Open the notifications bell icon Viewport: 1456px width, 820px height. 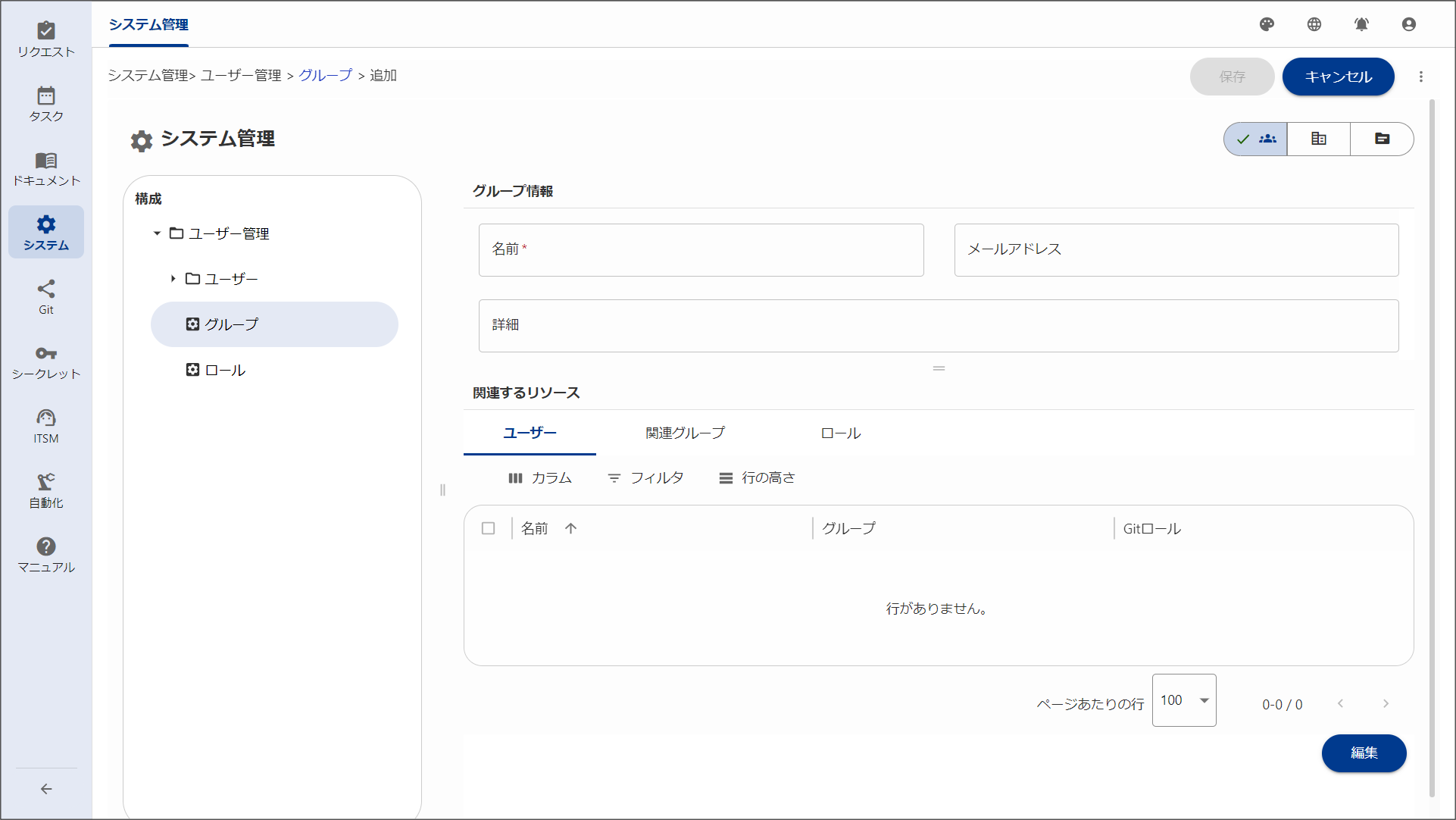pyautogui.click(x=1361, y=24)
